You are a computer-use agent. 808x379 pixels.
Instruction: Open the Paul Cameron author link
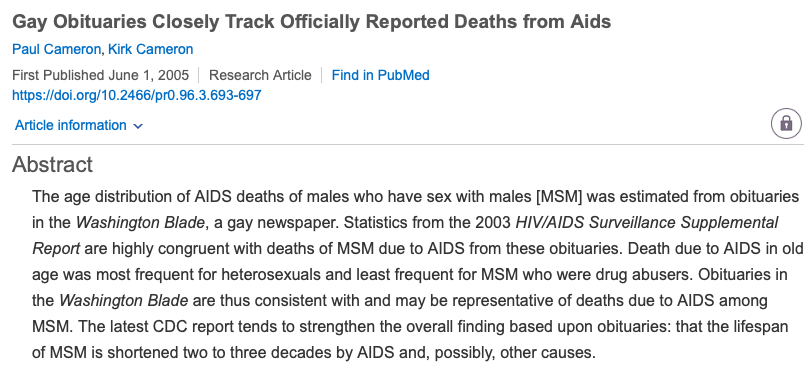[x=56, y=50]
